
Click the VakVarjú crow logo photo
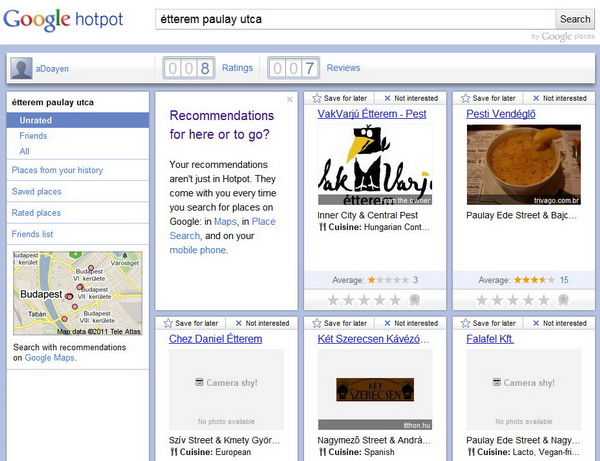coord(375,165)
